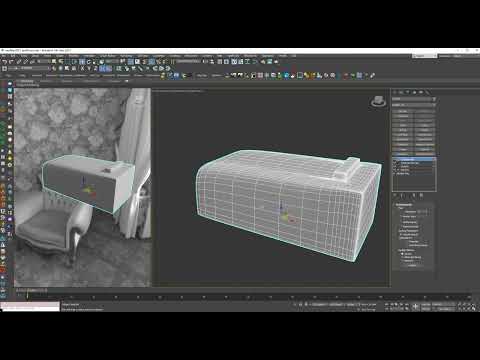Click the object name field in Modify panel
Screen dimensions: 480x360
pyautogui.click(x=412, y=99)
